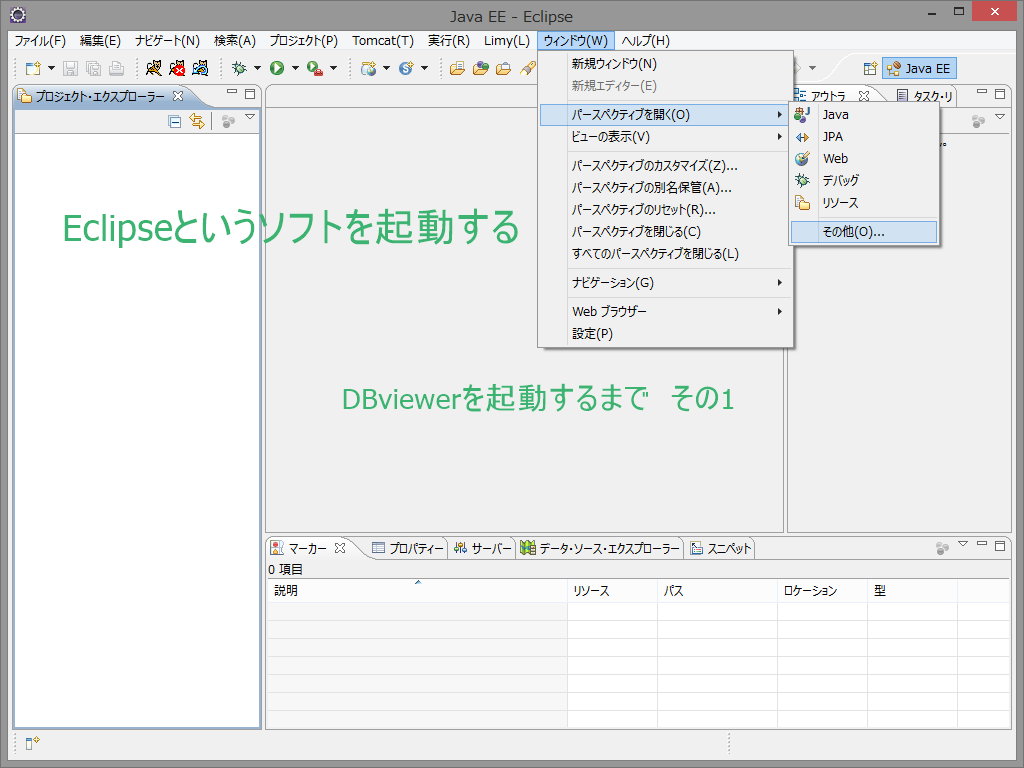Restart Tomcat with the blue-arrow cat icon
The width and height of the screenshot is (1024, 768).
[200, 68]
